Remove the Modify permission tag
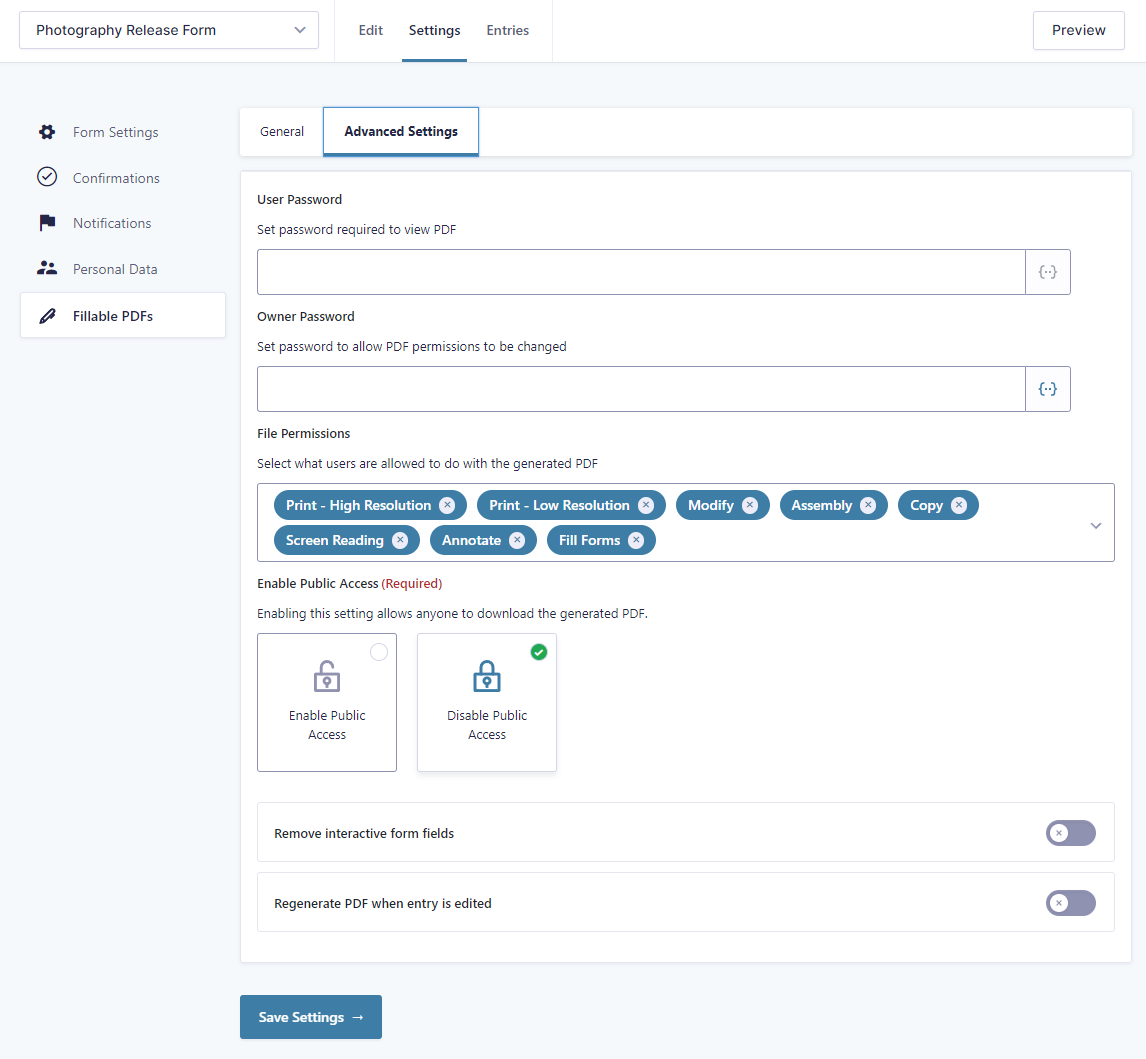Viewport: 1146px width, 1059px height. coord(749,505)
